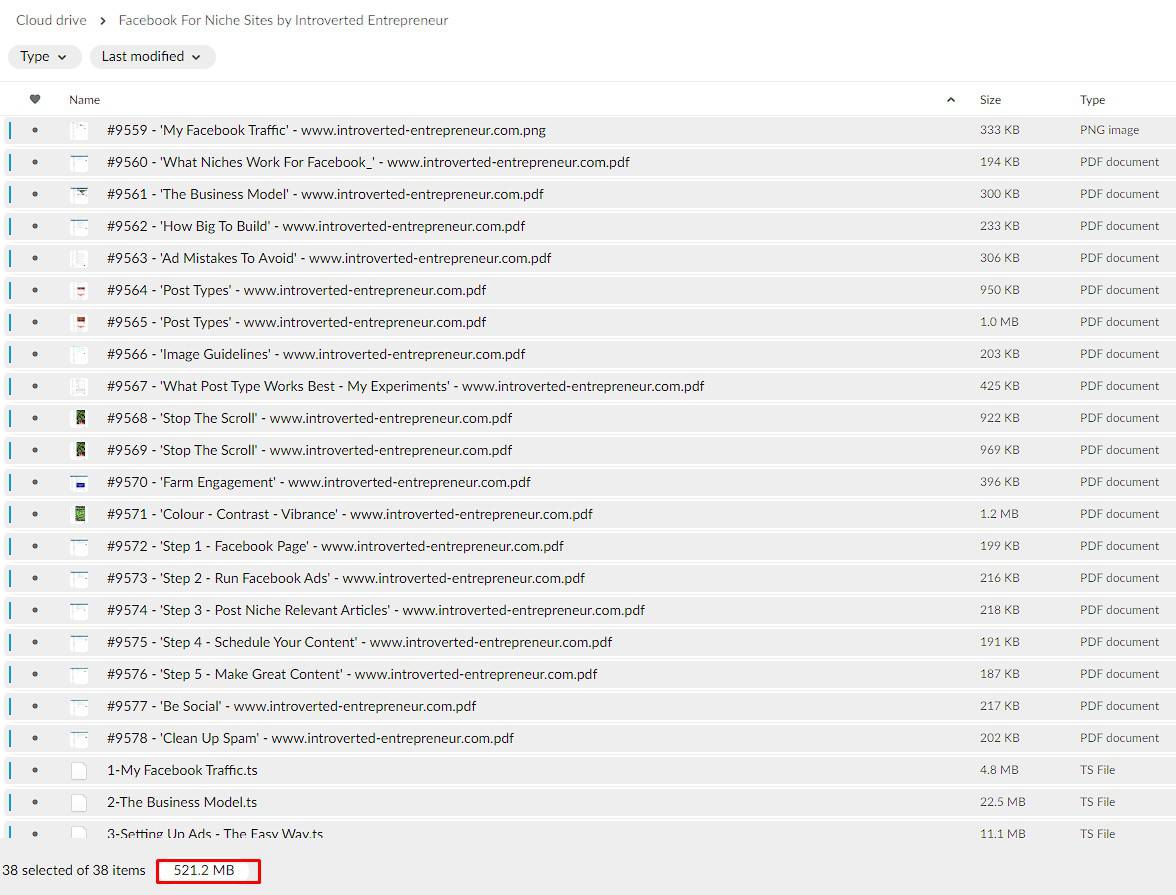Viewport: 1176px width, 895px height.
Task: Select file name "#9563 - 'Ad Mistakes To Avoid'"
Action: point(328,258)
